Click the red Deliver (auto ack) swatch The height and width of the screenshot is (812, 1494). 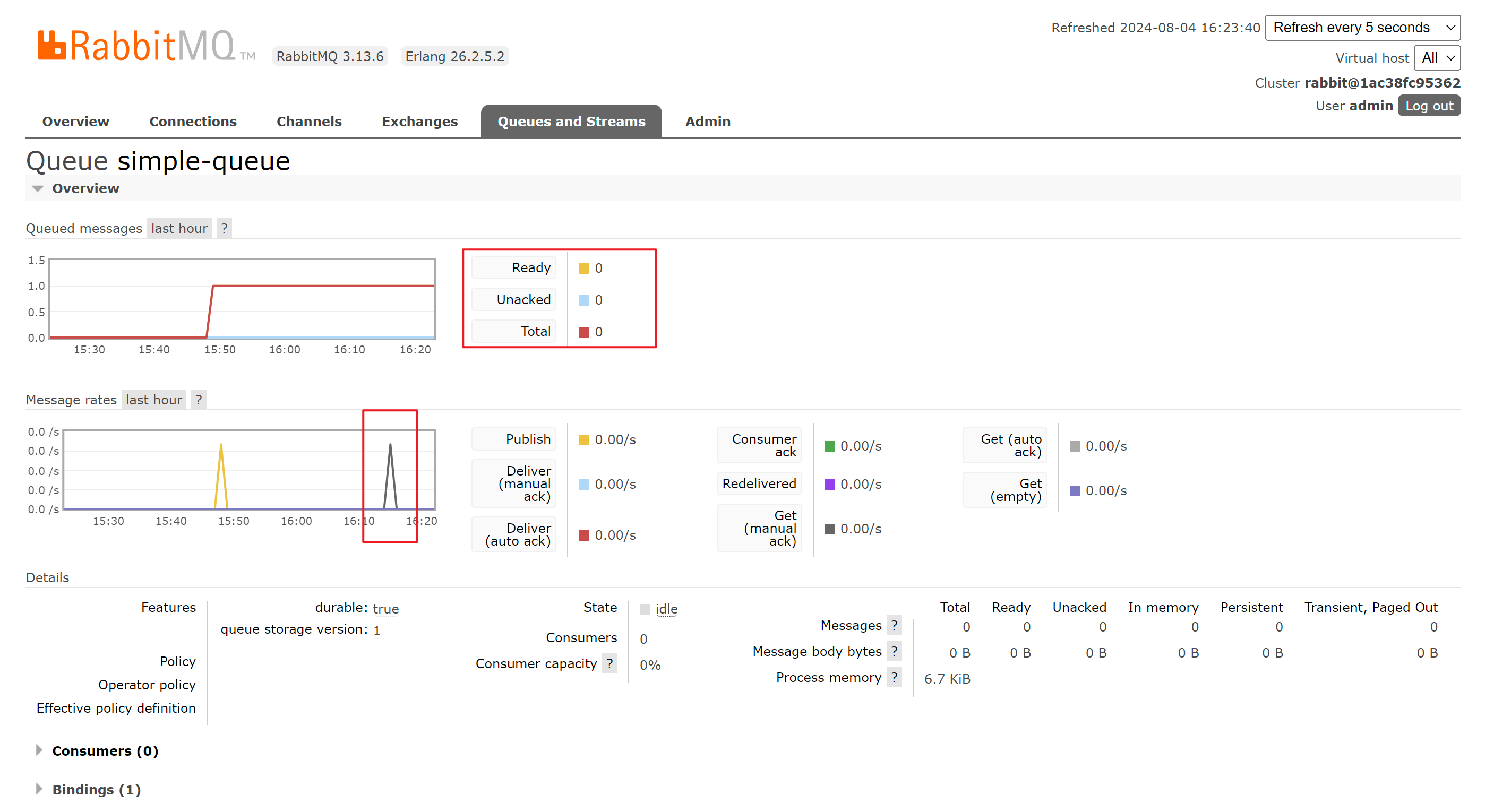tap(584, 535)
